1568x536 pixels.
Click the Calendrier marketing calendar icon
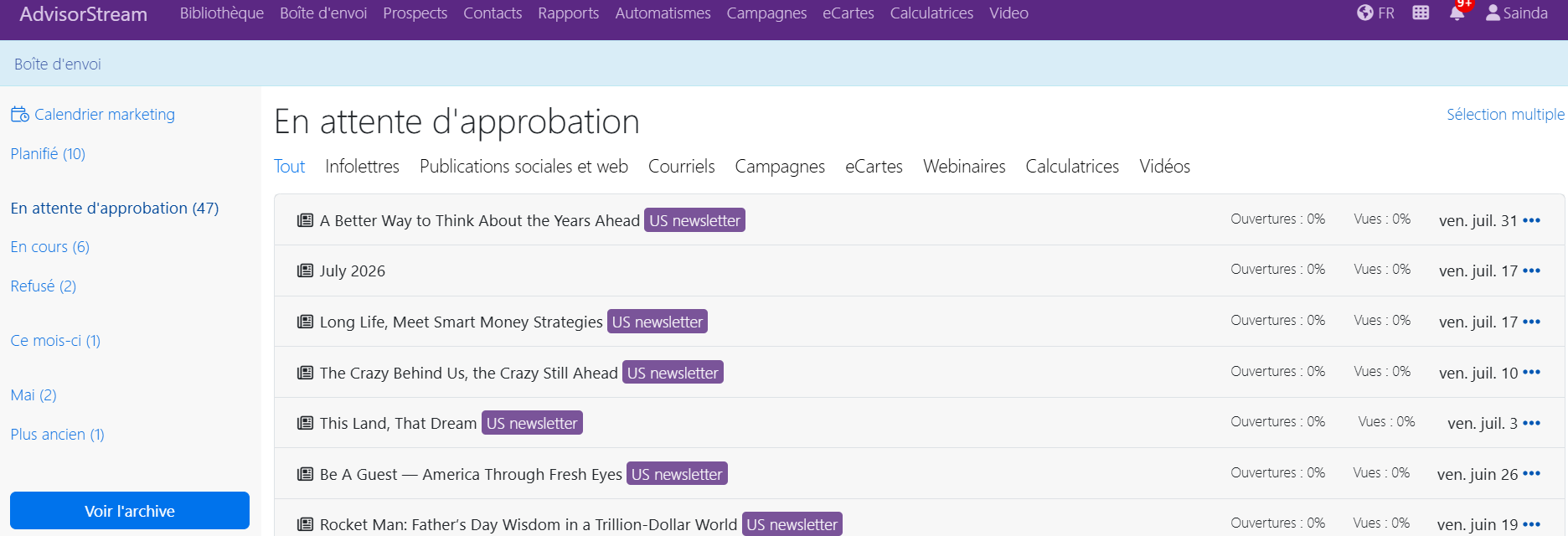click(x=19, y=114)
